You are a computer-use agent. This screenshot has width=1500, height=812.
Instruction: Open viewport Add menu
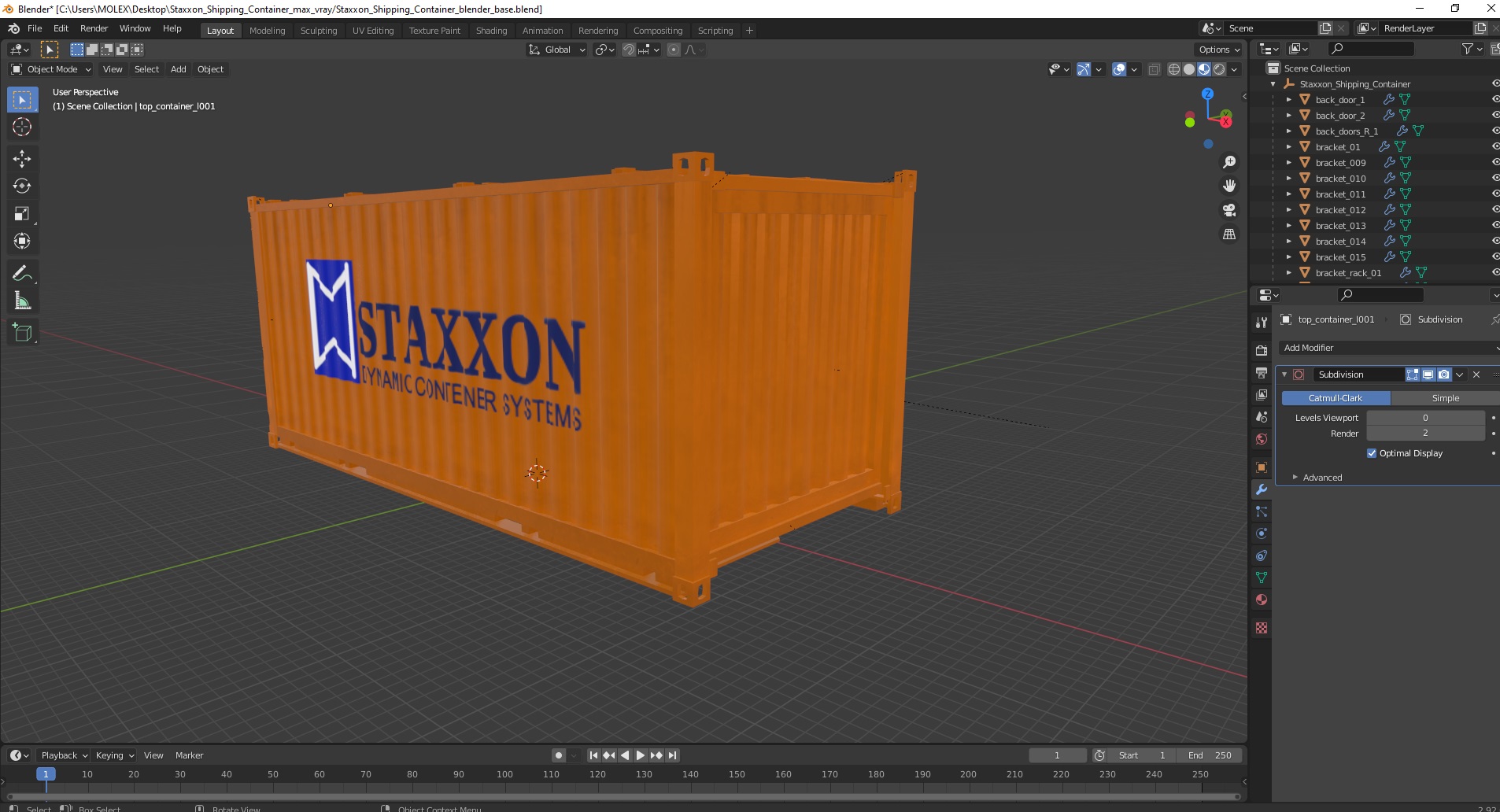click(x=179, y=69)
